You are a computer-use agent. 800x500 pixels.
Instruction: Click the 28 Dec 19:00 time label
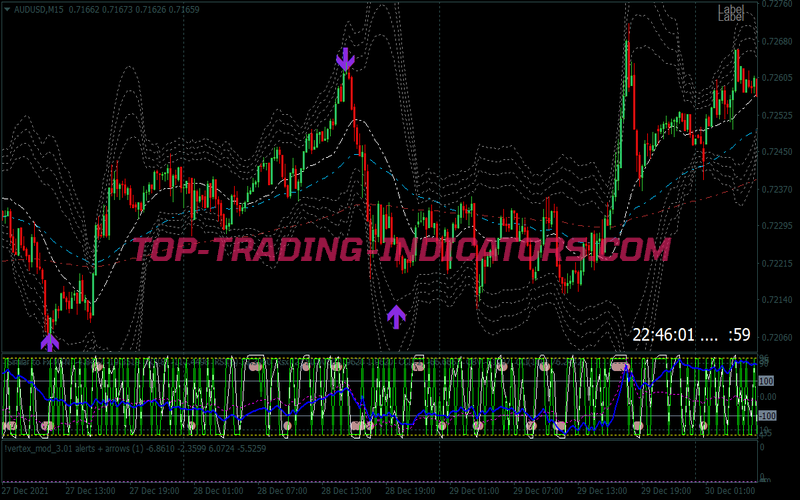pos(410,491)
